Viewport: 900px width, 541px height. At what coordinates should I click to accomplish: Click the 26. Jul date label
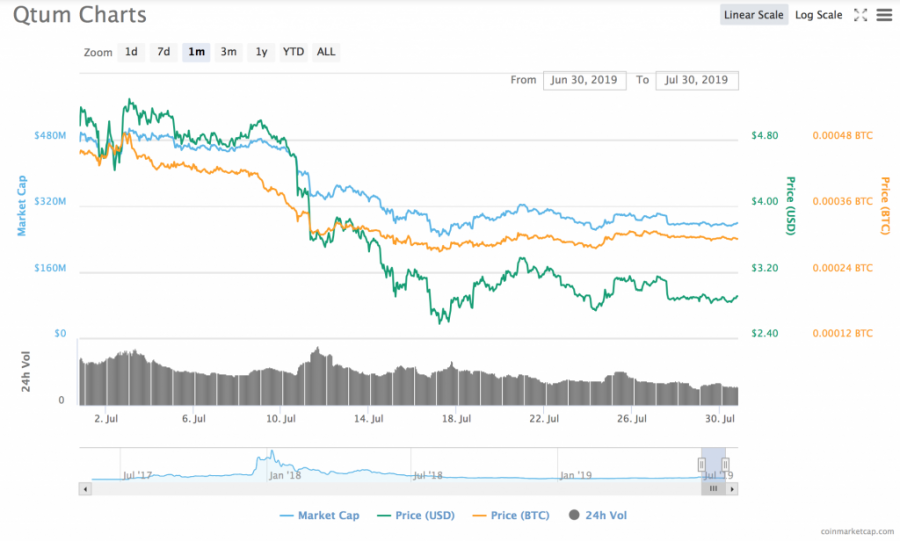click(632, 419)
